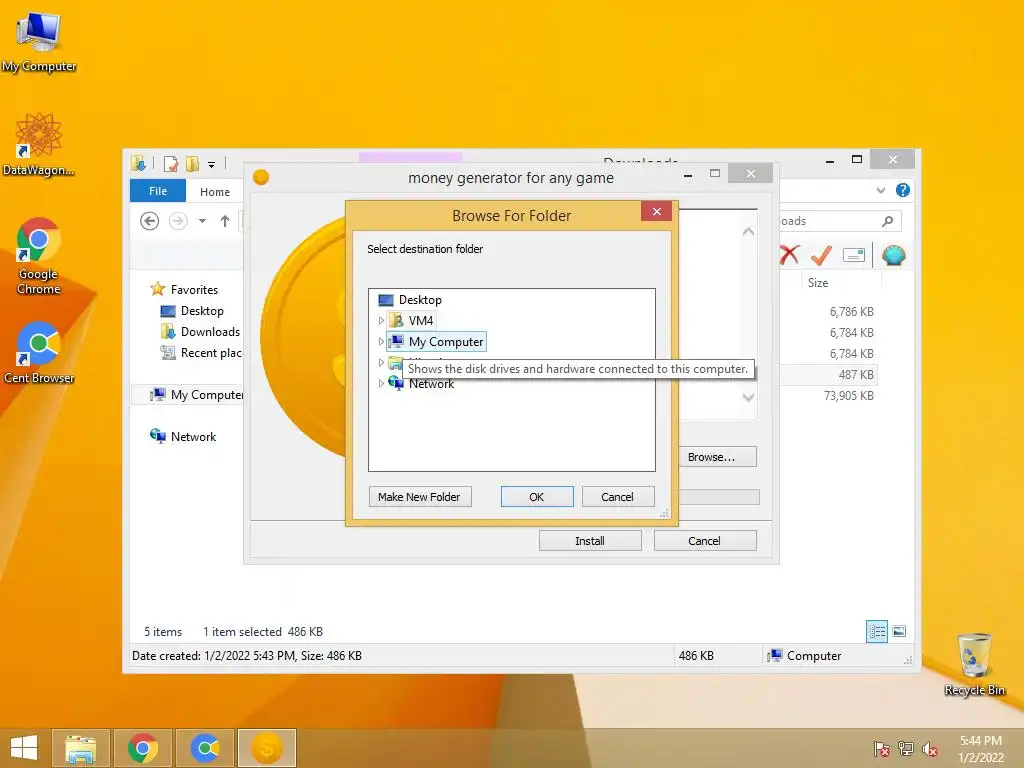This screenshot has width=1024, height=768.
Task: Click Cancel in Browse For Folder
Action: pyautogui.click(x=617, y=497)
